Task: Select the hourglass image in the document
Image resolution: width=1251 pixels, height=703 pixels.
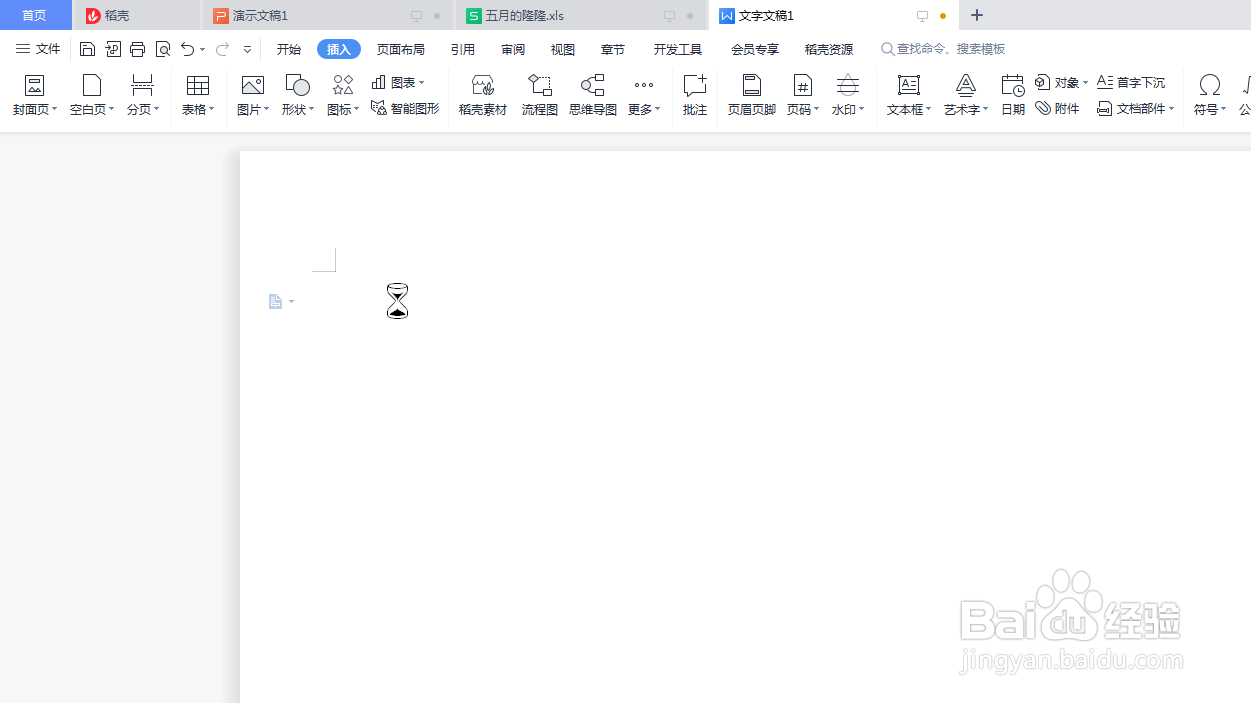Action: click(398, 301)
